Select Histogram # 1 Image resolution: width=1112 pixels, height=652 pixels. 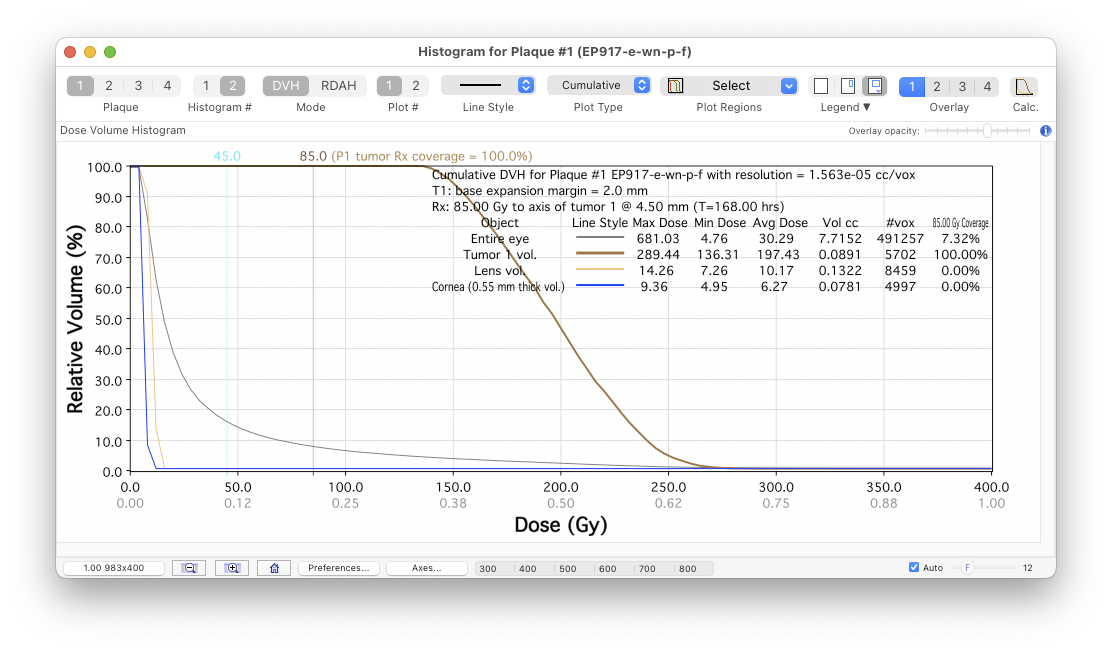[x=206, y=86]
